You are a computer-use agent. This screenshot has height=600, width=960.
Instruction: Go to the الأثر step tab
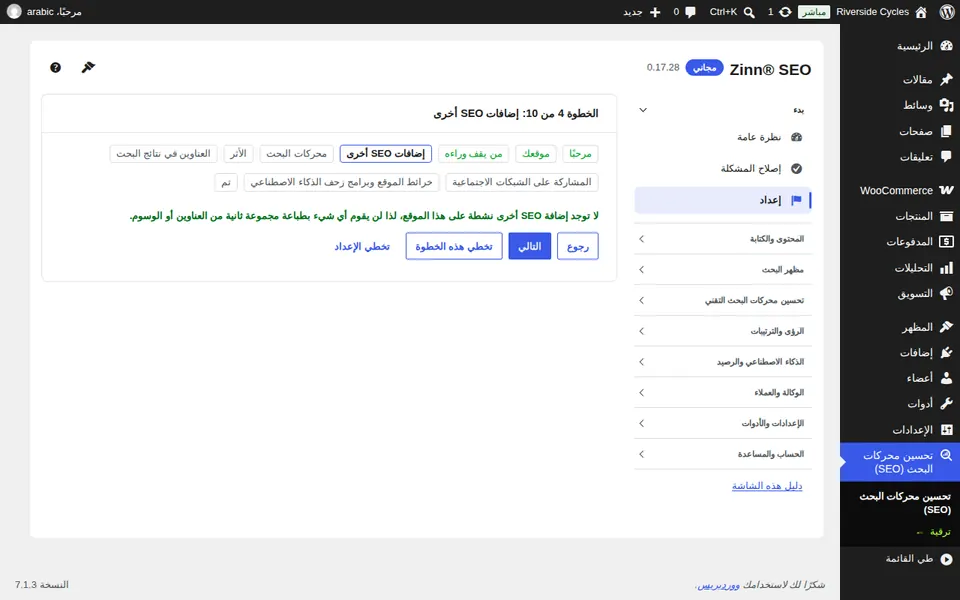[238, 154]
